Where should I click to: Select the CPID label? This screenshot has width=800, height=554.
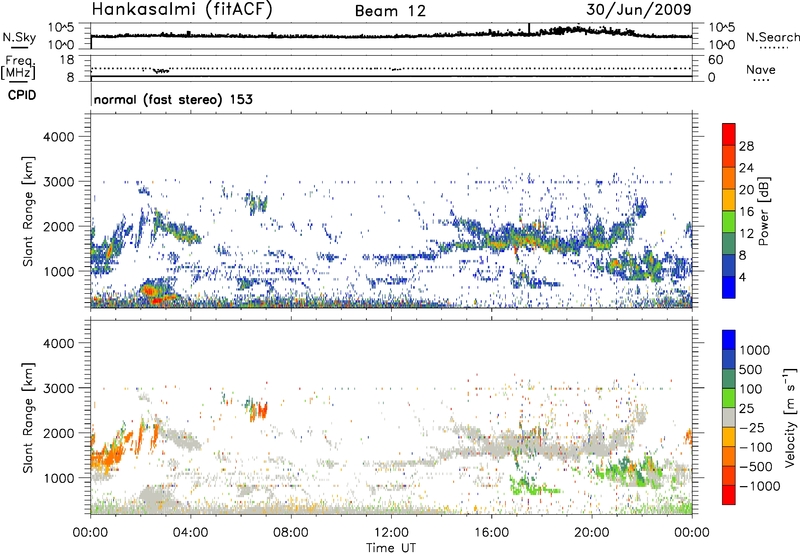tap(22, 95)
